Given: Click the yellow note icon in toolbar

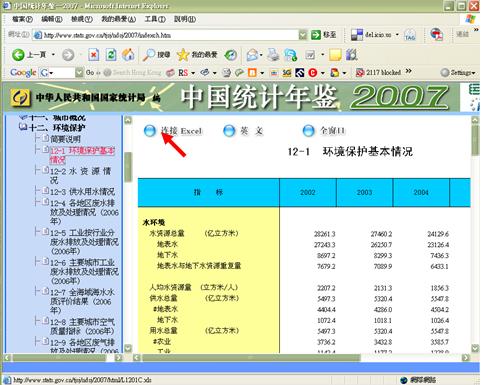Looking at the screenshot, I should [x=335, y=55].
